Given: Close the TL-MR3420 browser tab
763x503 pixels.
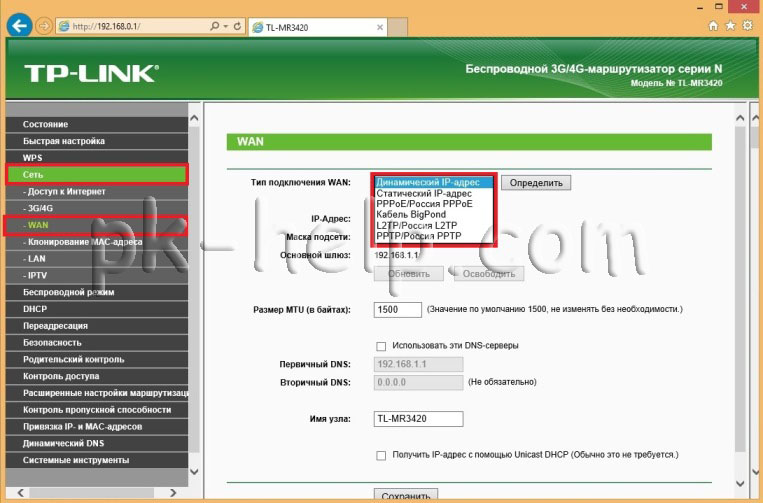Looking at the screenshot, I should [380, 28].
